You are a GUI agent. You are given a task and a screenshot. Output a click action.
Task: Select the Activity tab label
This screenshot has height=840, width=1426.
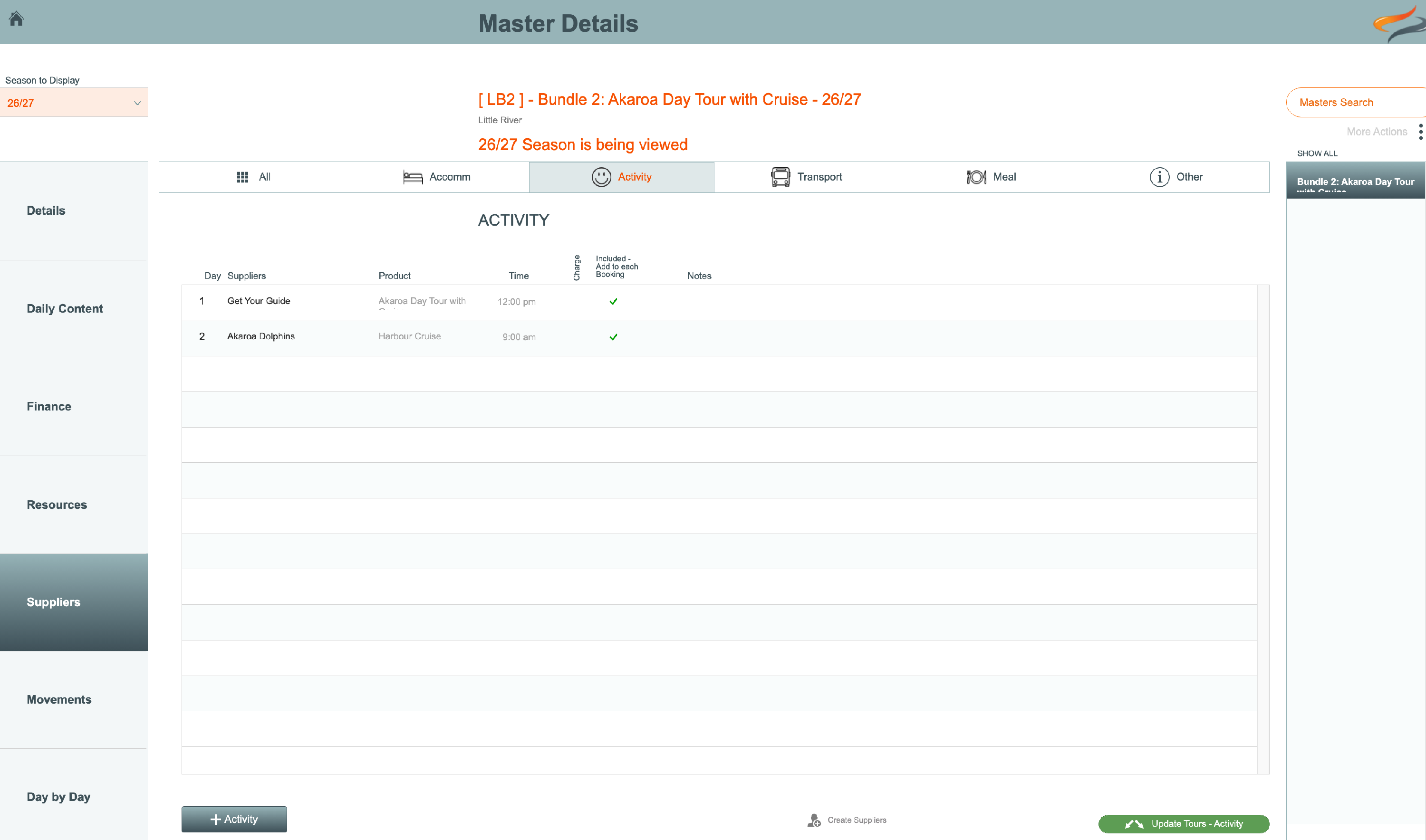coord(634,177)
